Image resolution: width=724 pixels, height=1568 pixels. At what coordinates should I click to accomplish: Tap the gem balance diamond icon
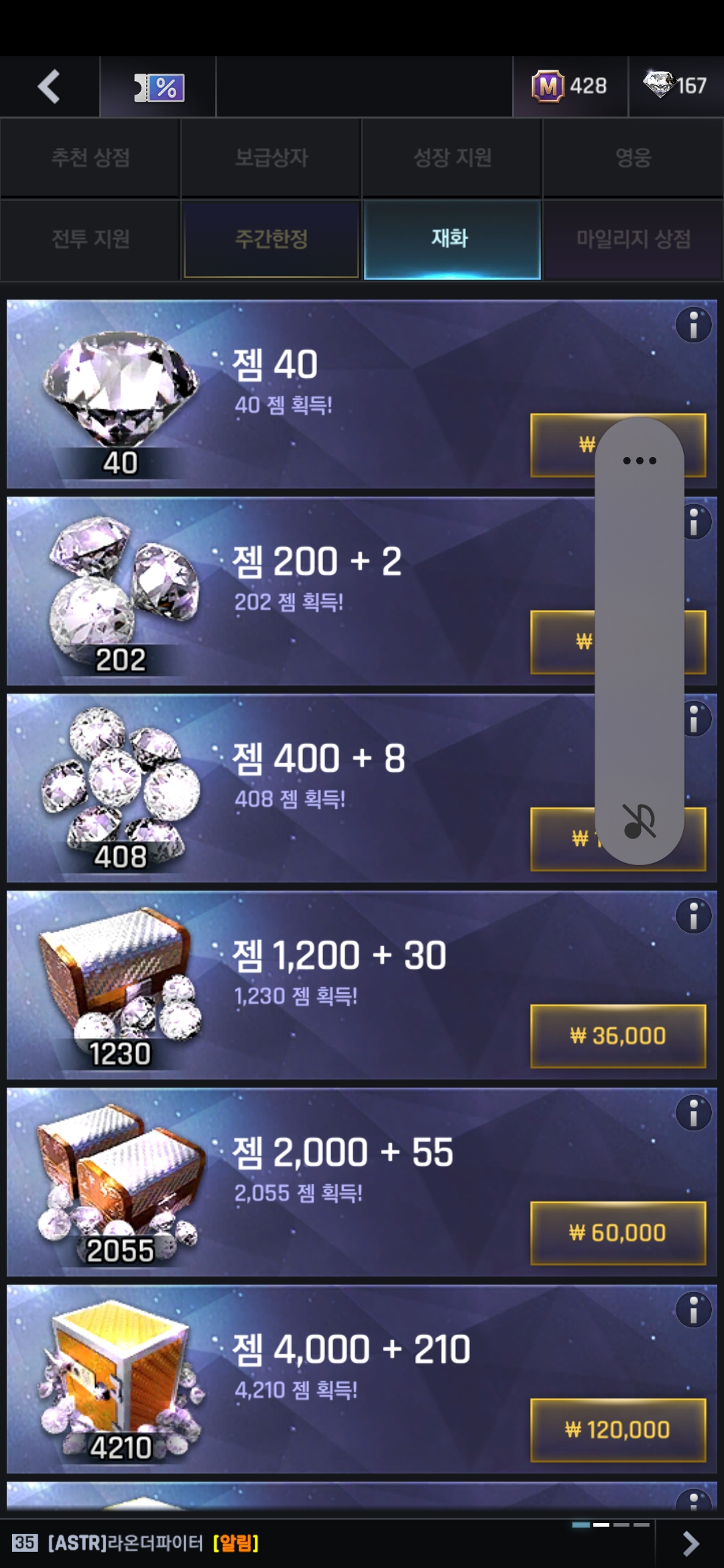click(659, 84)
